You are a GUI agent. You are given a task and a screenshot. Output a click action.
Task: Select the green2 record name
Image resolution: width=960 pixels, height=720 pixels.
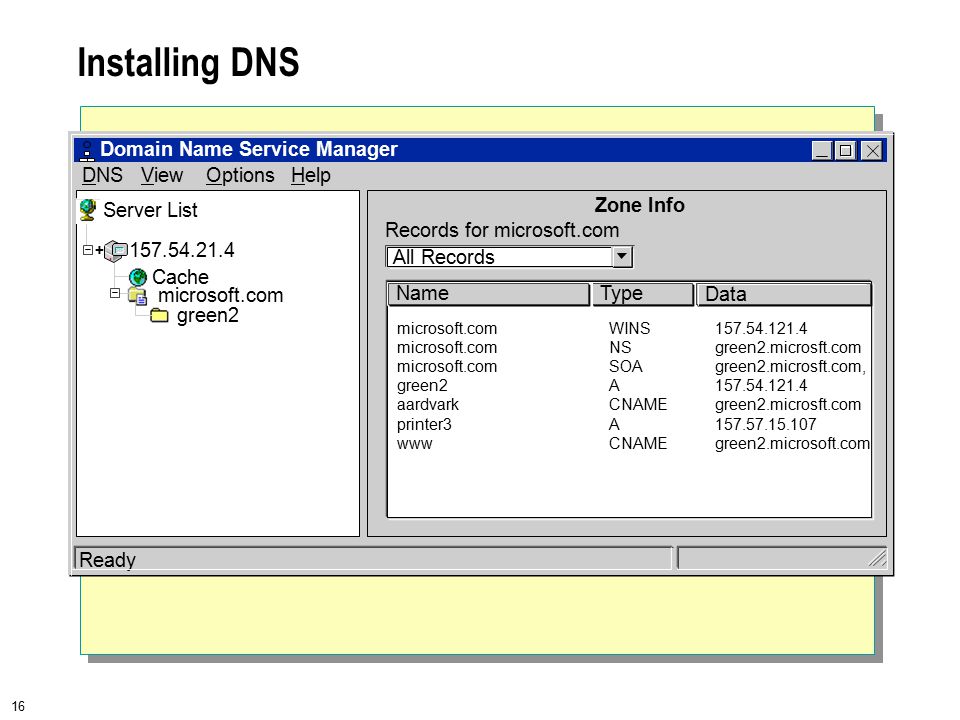tap(422, 386)
